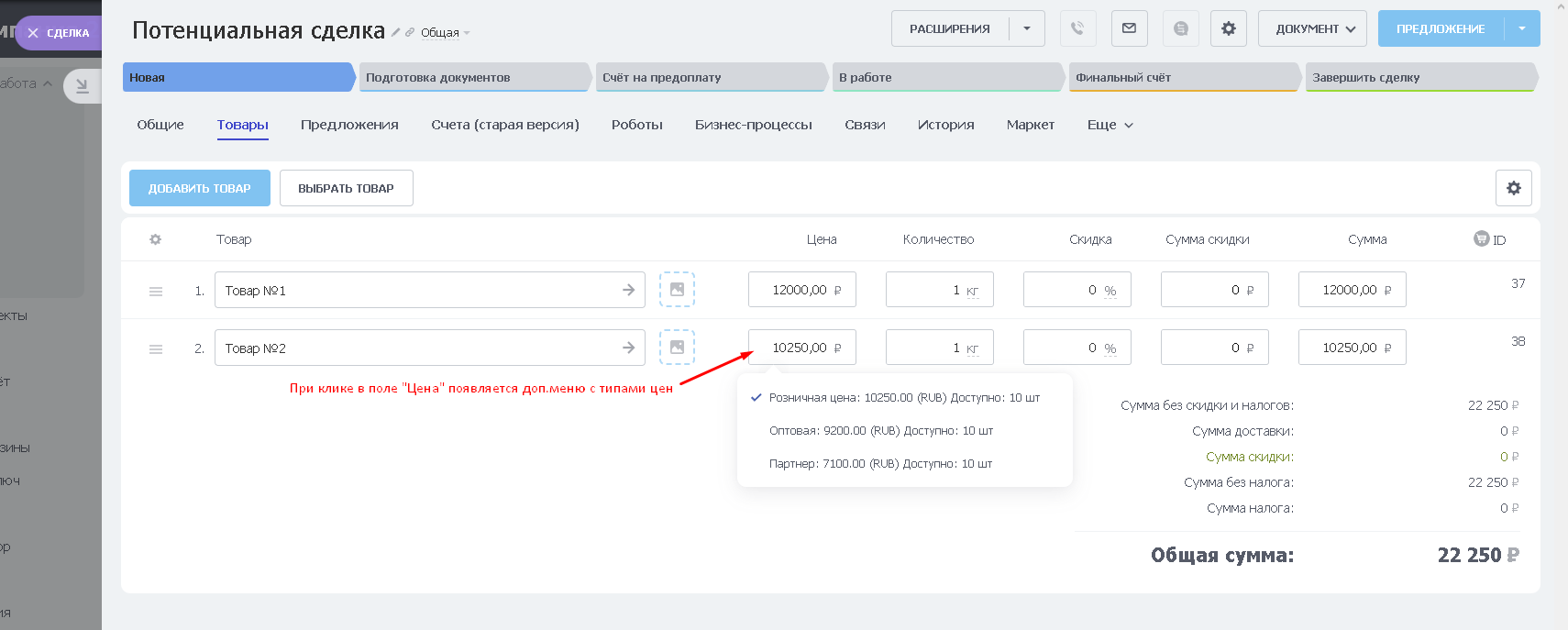This screenshot has width=1568, height=630.
Task: Click the phone call icon in header
Action: click(1077, 28)
